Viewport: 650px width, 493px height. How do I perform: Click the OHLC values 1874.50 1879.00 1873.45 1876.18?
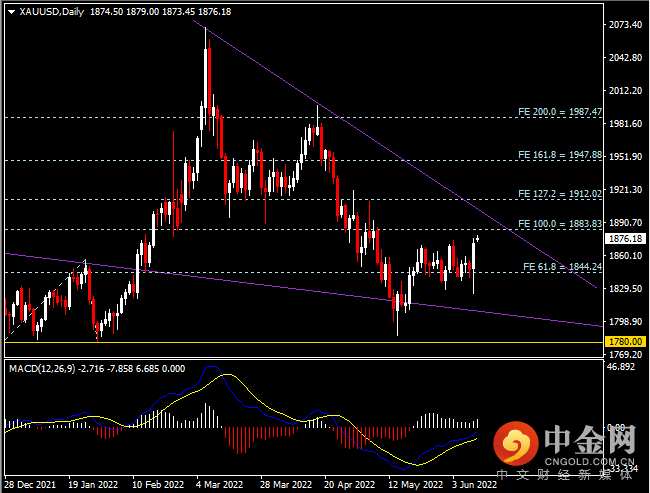160,12
